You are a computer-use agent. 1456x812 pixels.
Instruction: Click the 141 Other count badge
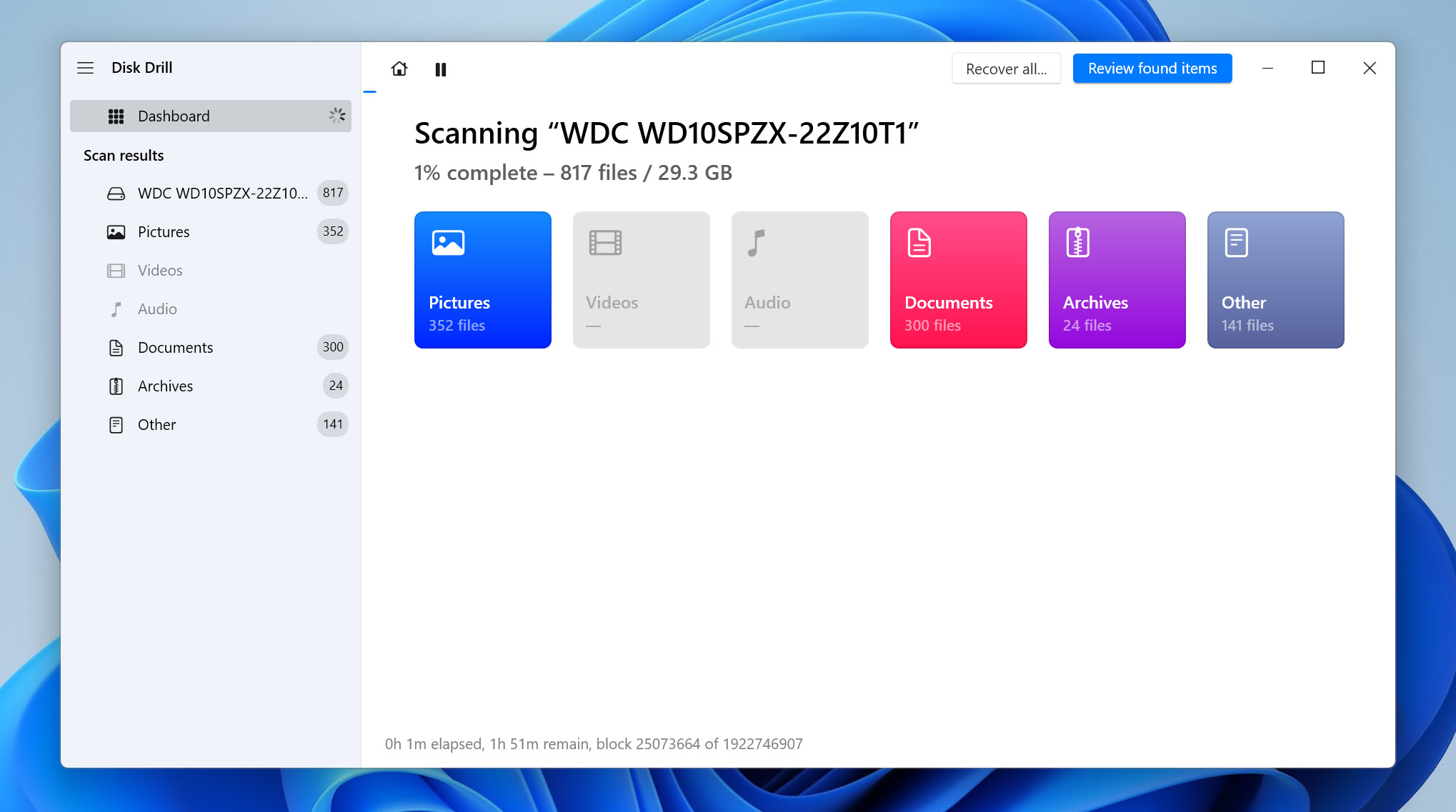tap(333, 424)
